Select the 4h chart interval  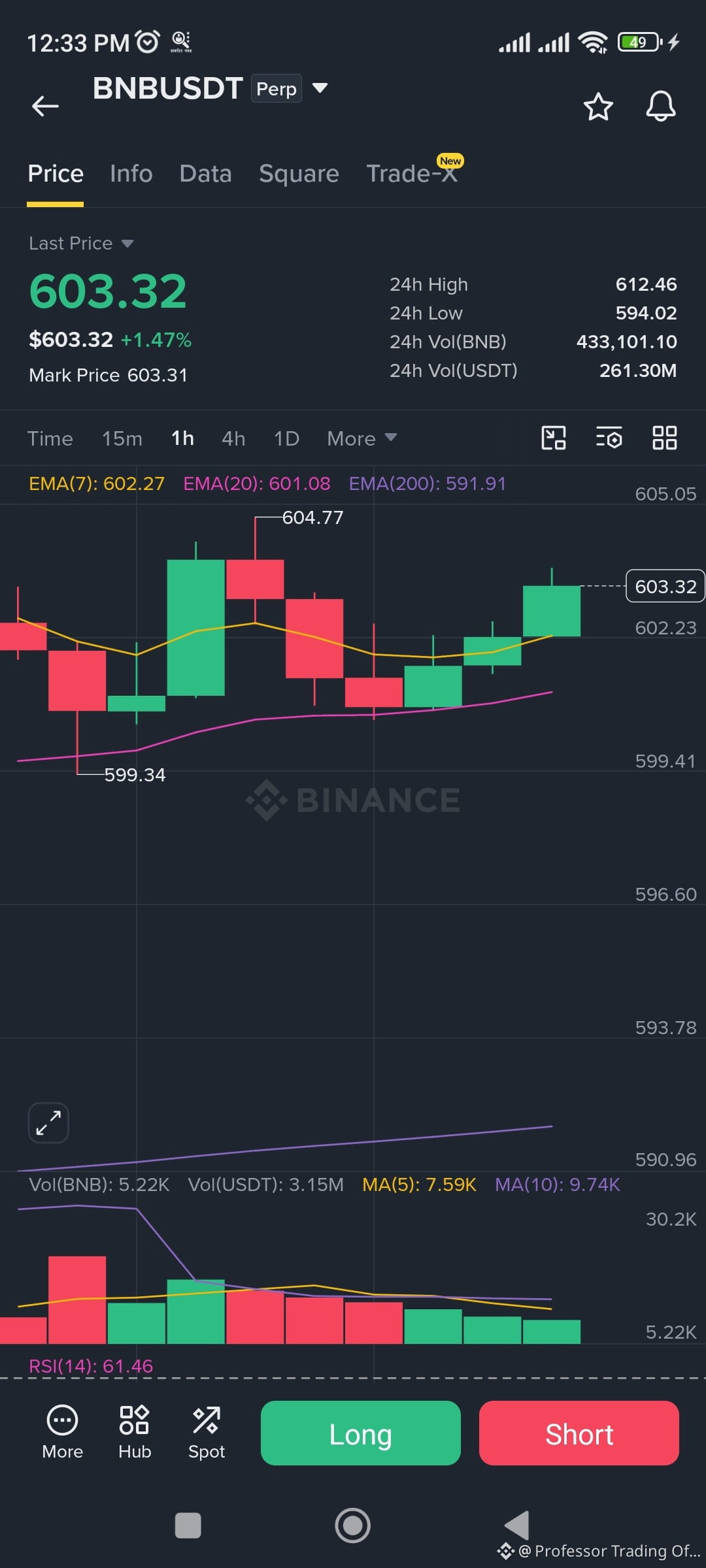click(x=233, y=438)
